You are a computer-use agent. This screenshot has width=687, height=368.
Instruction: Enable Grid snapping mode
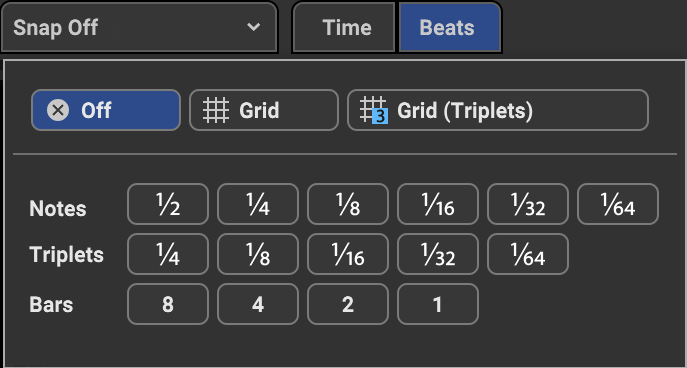pos(264,110)
